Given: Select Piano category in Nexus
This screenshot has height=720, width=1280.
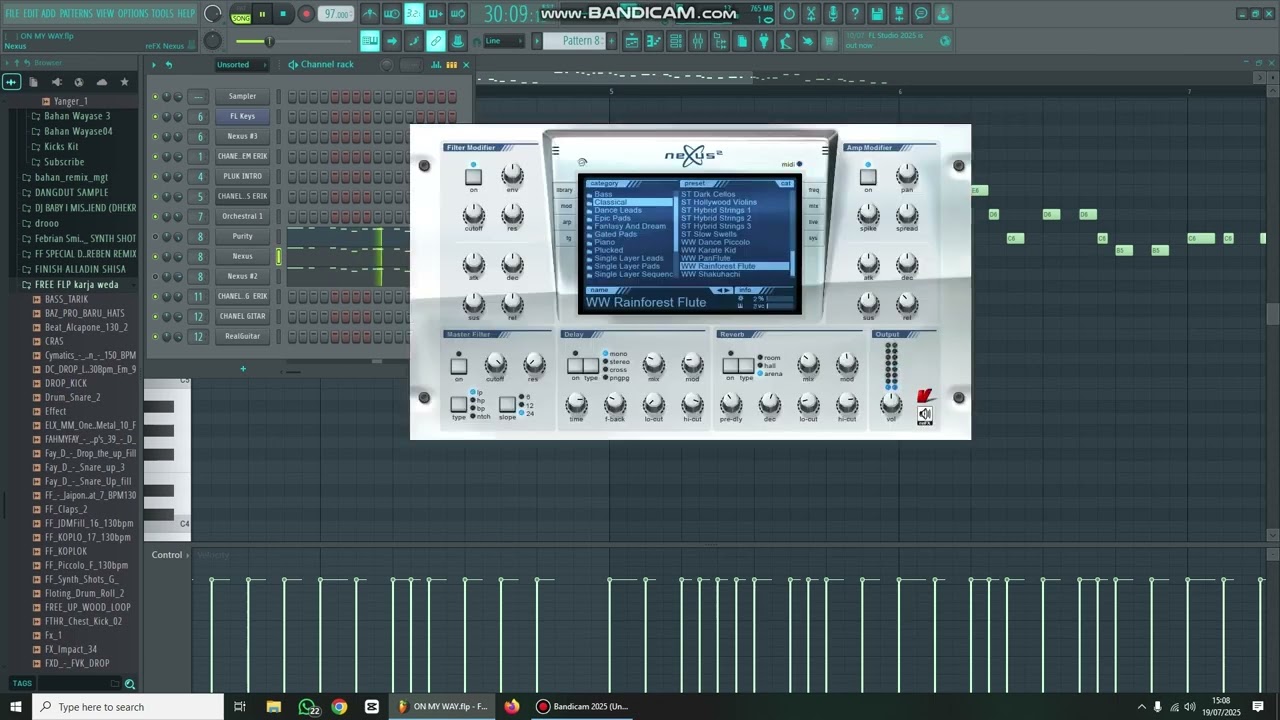Looking at the screenshot, I should (x=605, y=242).
